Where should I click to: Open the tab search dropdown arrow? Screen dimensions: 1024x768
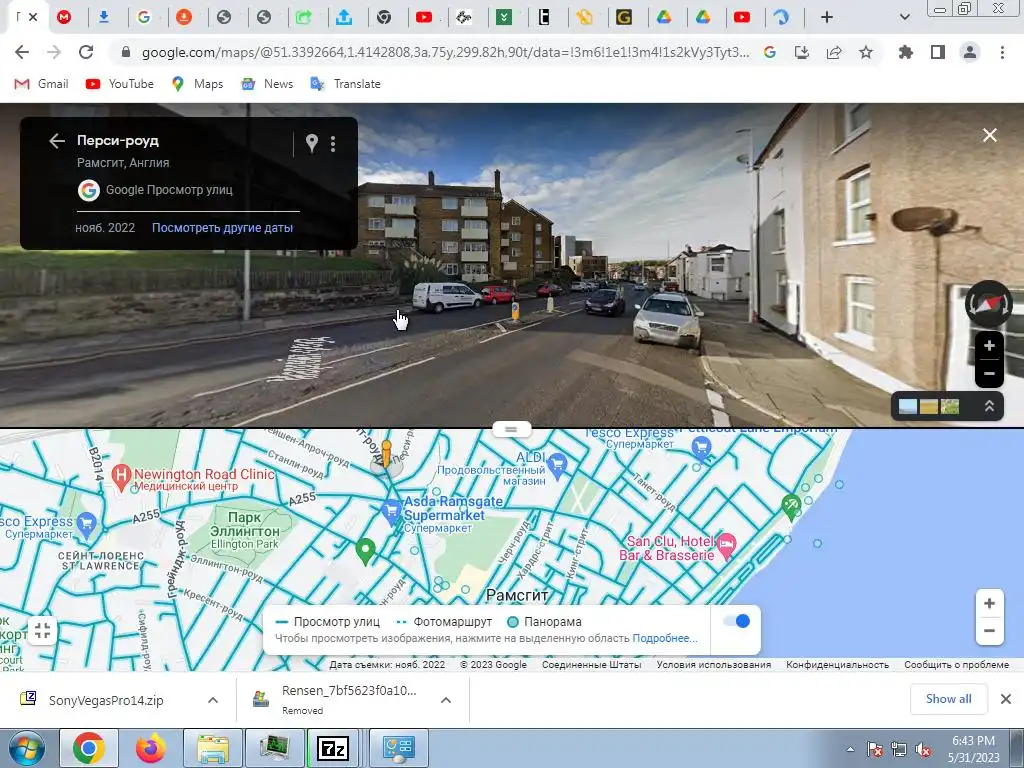pyautogui.click(x=905, y=17)
